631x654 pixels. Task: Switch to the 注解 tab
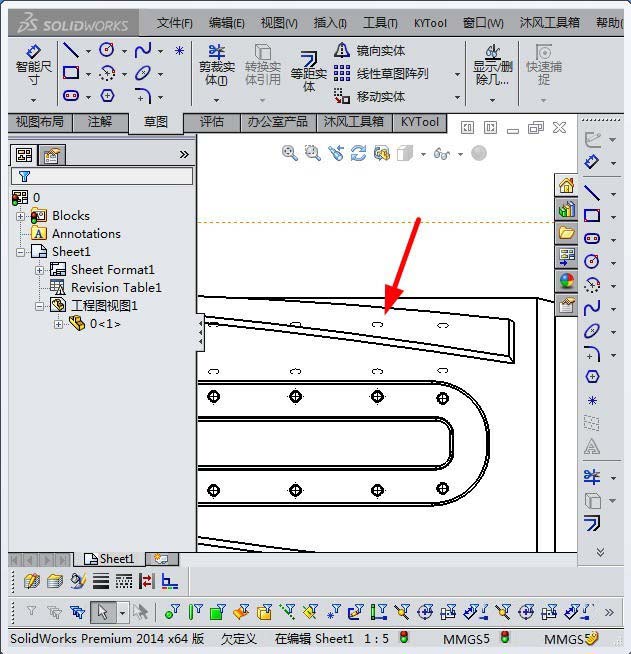(100, 122)
